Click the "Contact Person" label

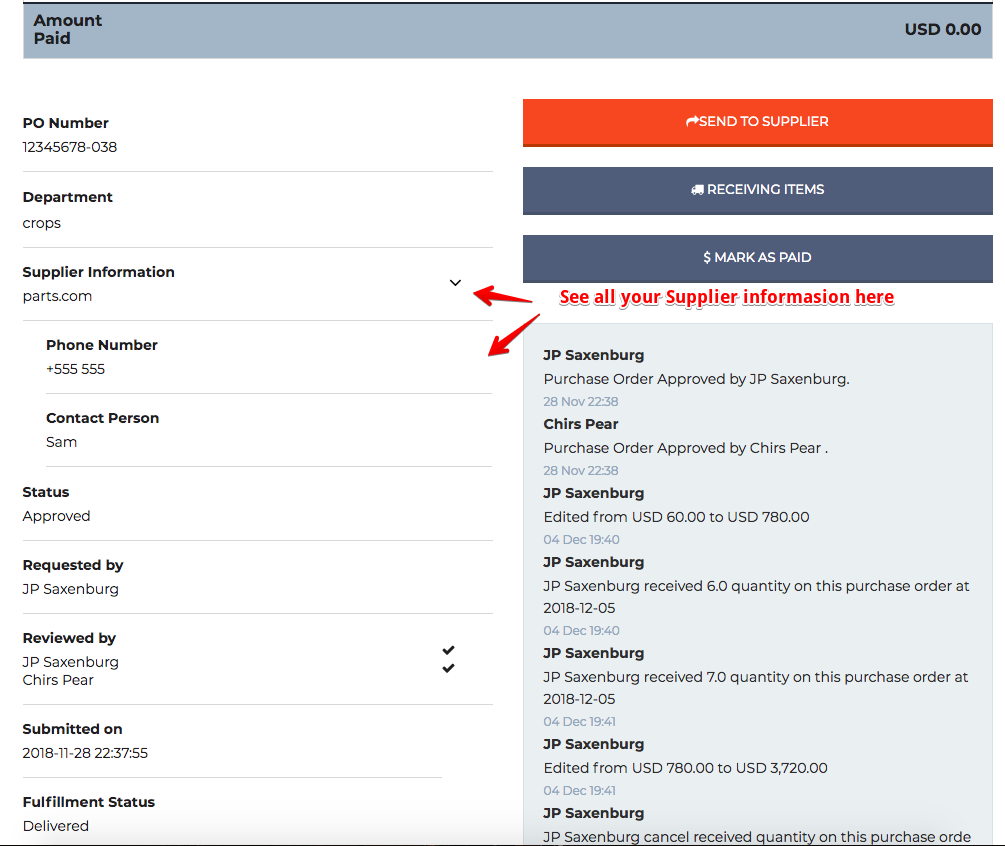[103, 418]
